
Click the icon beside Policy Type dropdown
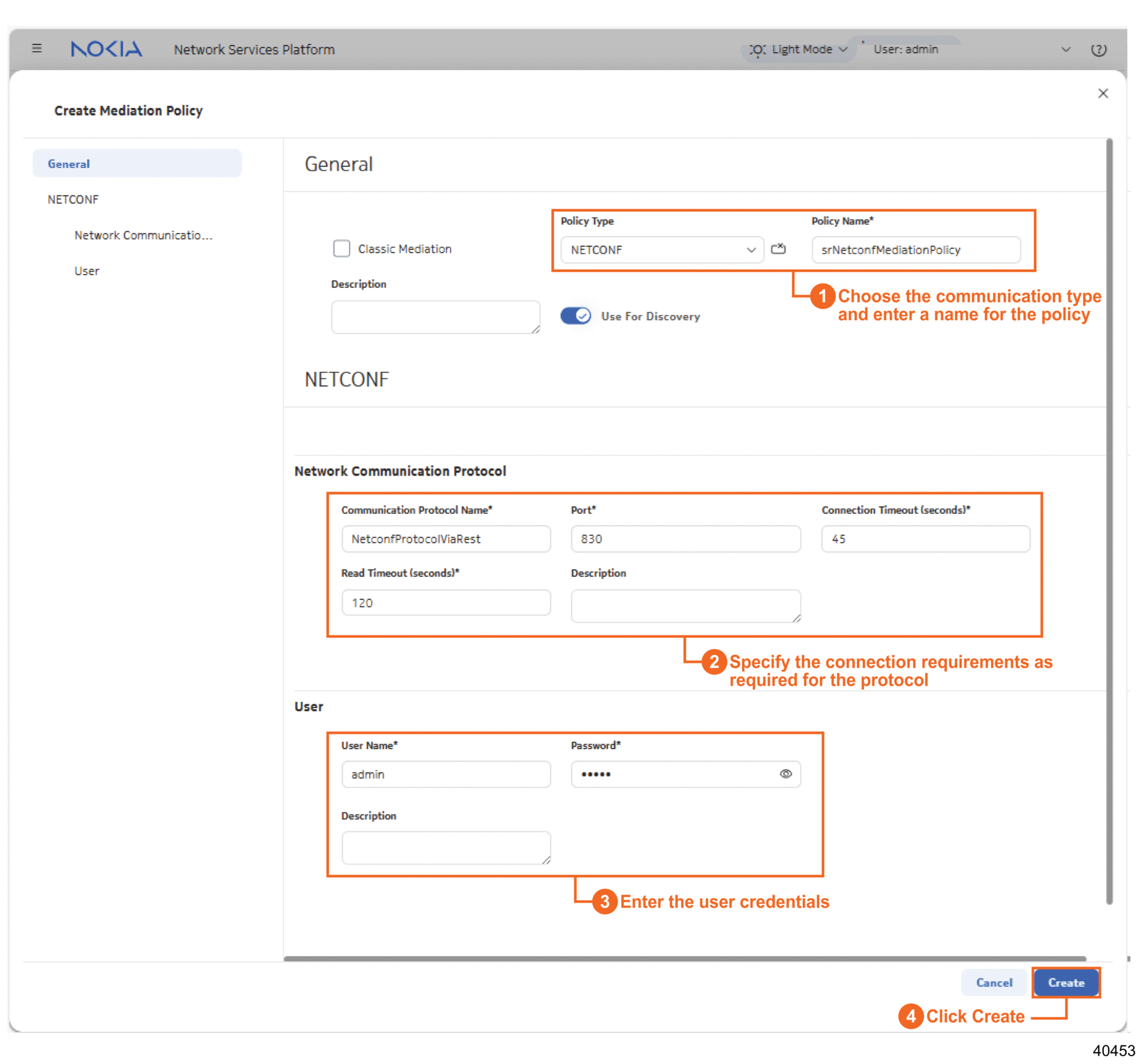pyautogui.click(x=778, y=249)
